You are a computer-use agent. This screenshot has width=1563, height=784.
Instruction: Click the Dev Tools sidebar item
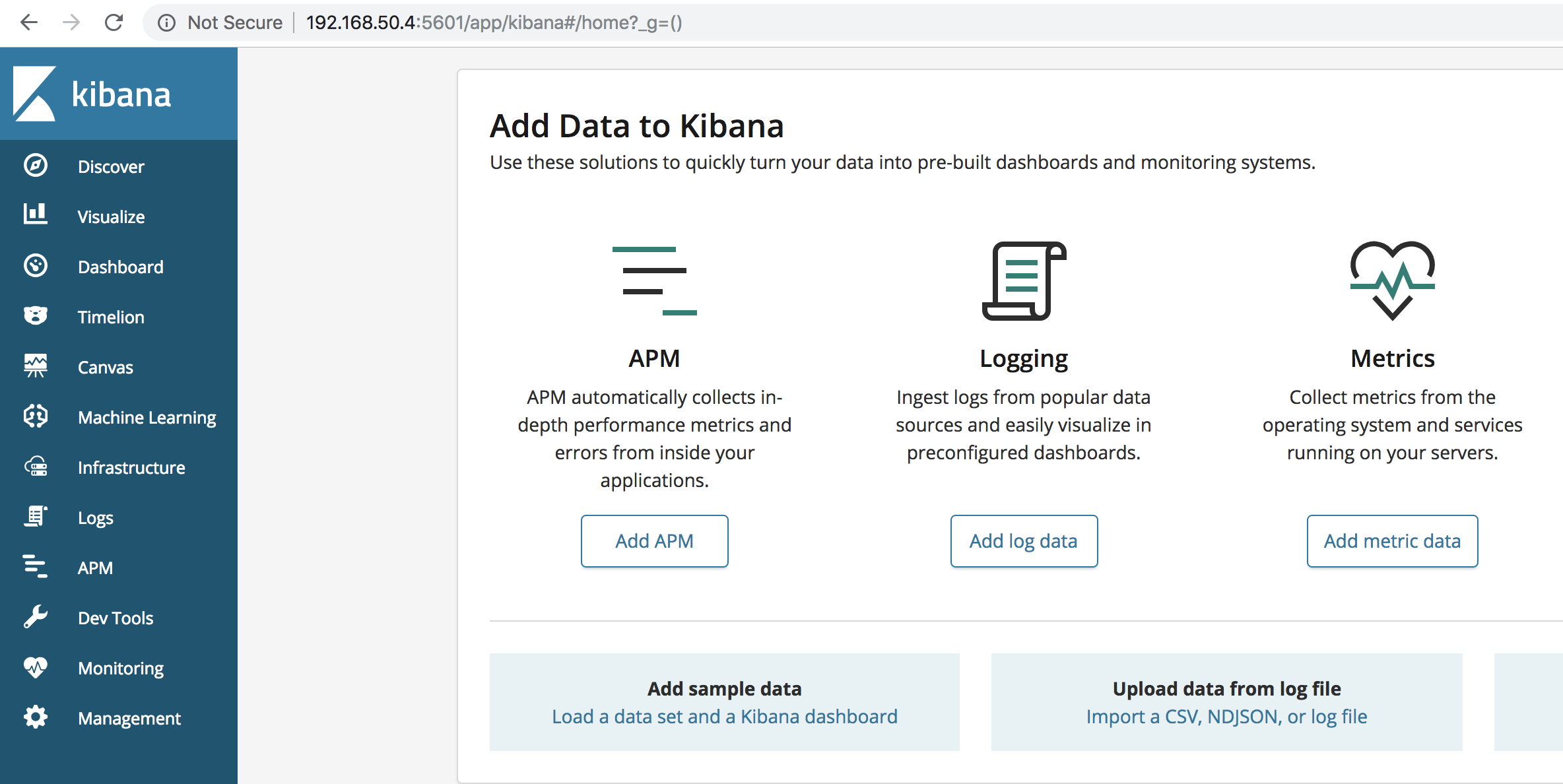coord(116,618)
